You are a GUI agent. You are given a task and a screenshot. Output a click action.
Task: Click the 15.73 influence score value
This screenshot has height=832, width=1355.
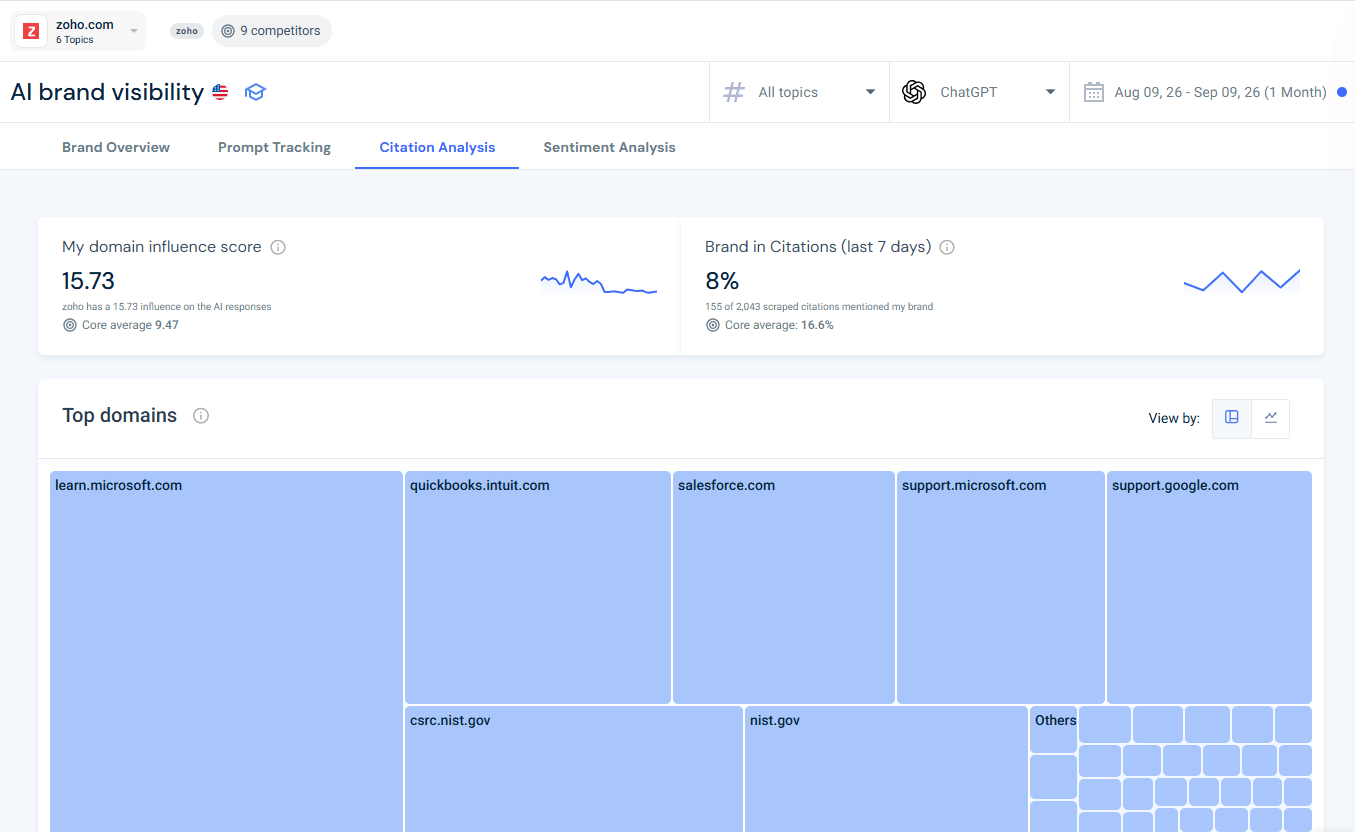click(x=88, y=281)
